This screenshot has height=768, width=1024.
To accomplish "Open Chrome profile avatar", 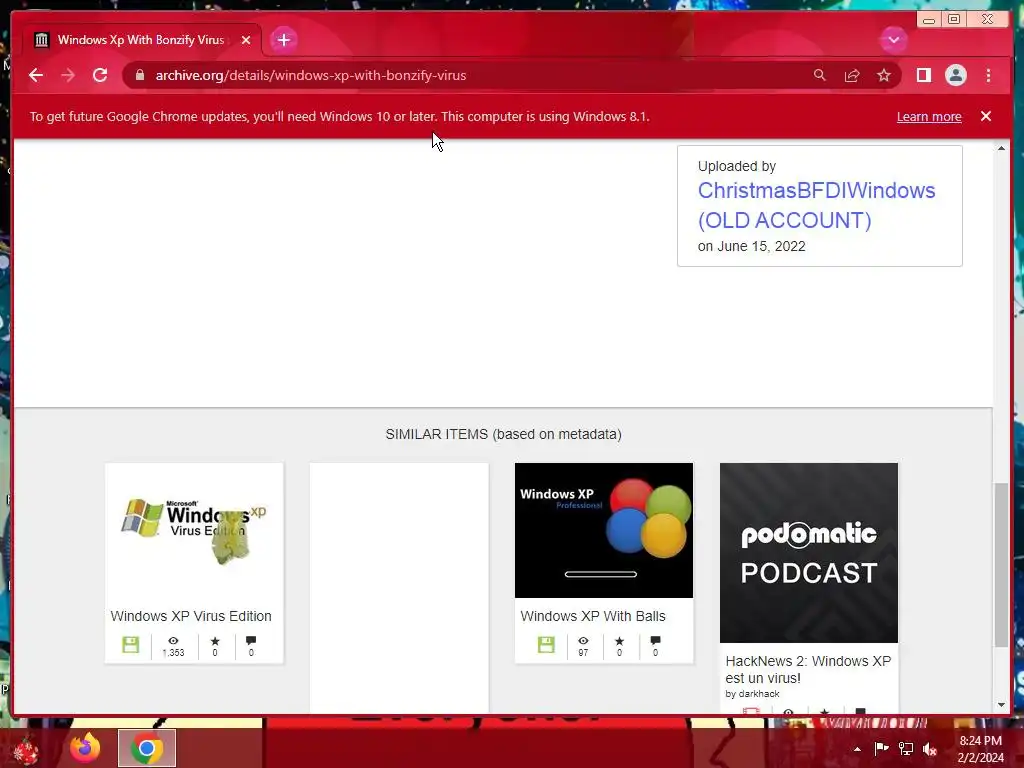I will tap(955, 75).
